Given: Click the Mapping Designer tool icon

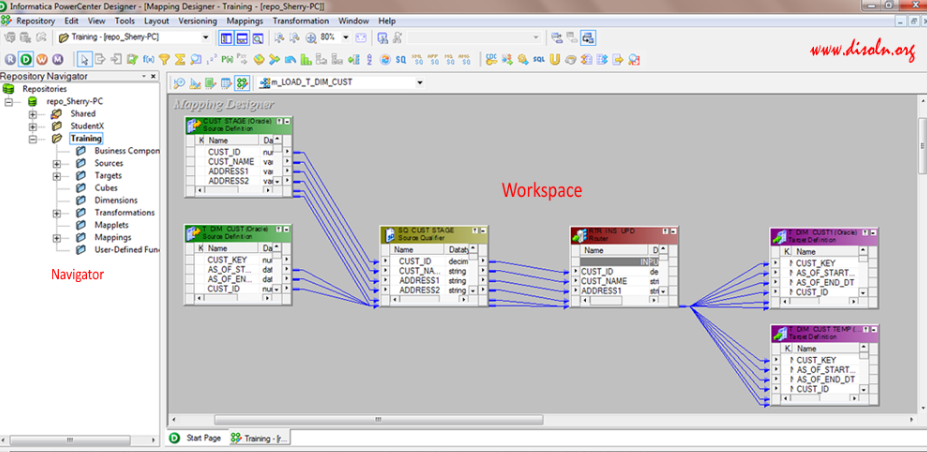Looking at the screenshot, I should coord(241,83).
